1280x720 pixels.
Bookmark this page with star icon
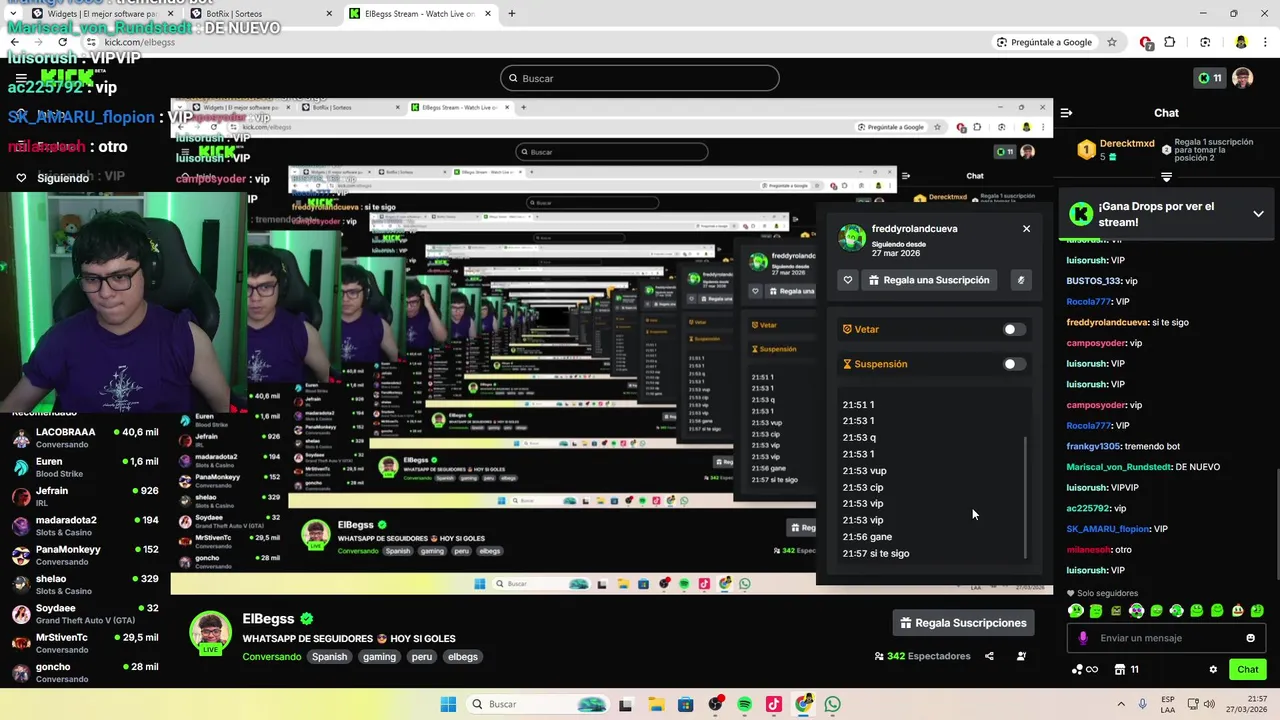point(1111,42)
